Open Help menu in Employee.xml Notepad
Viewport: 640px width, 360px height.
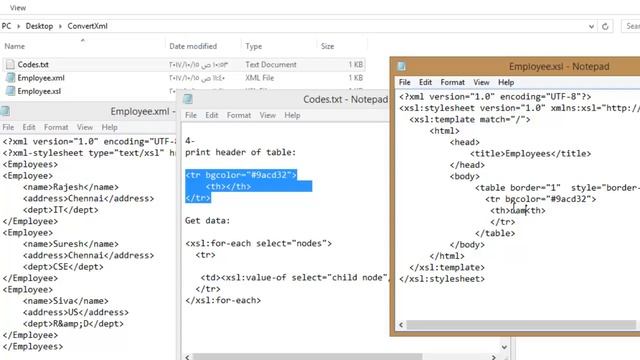[109, 127]
